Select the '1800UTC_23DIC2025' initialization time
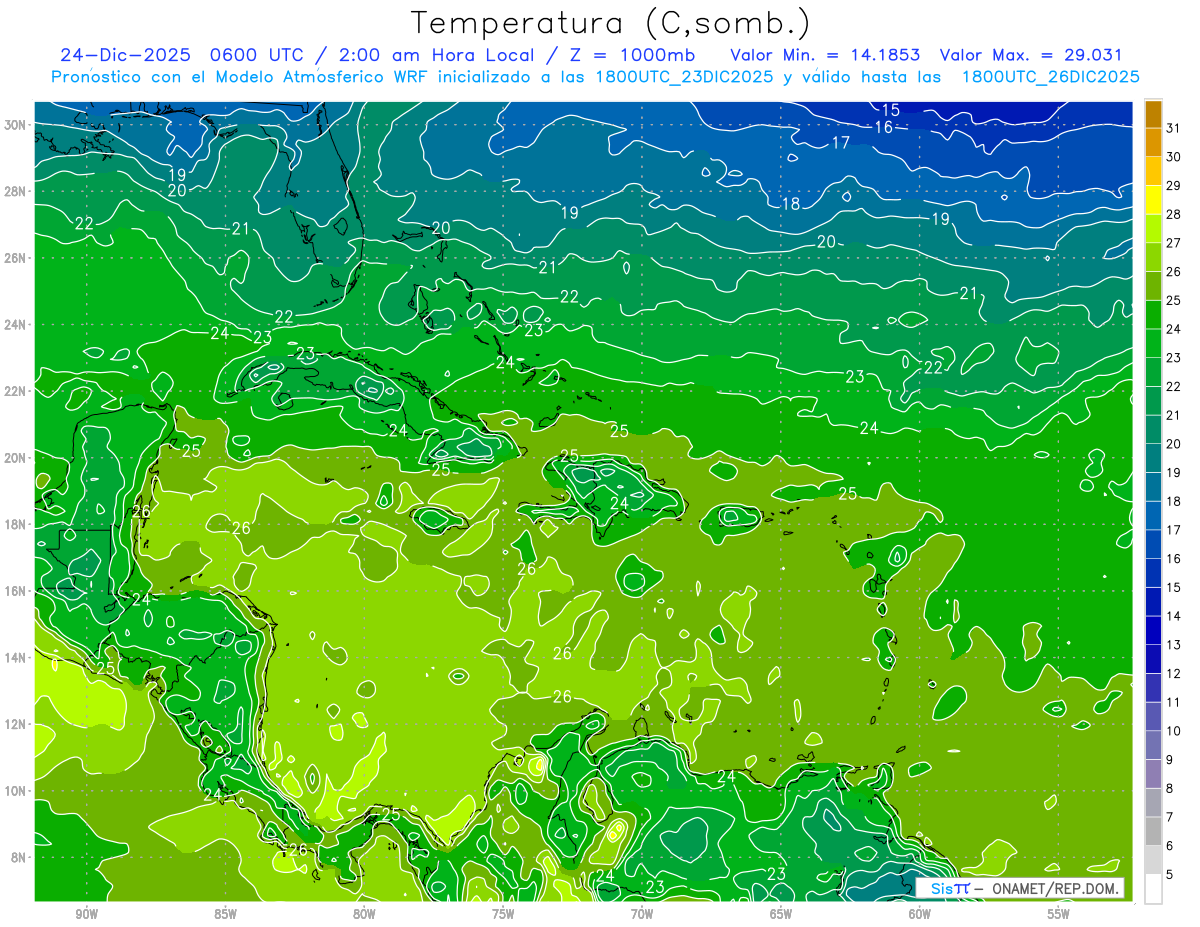The width and height of the screenshot is (1200, 927). tap(684, 77)
